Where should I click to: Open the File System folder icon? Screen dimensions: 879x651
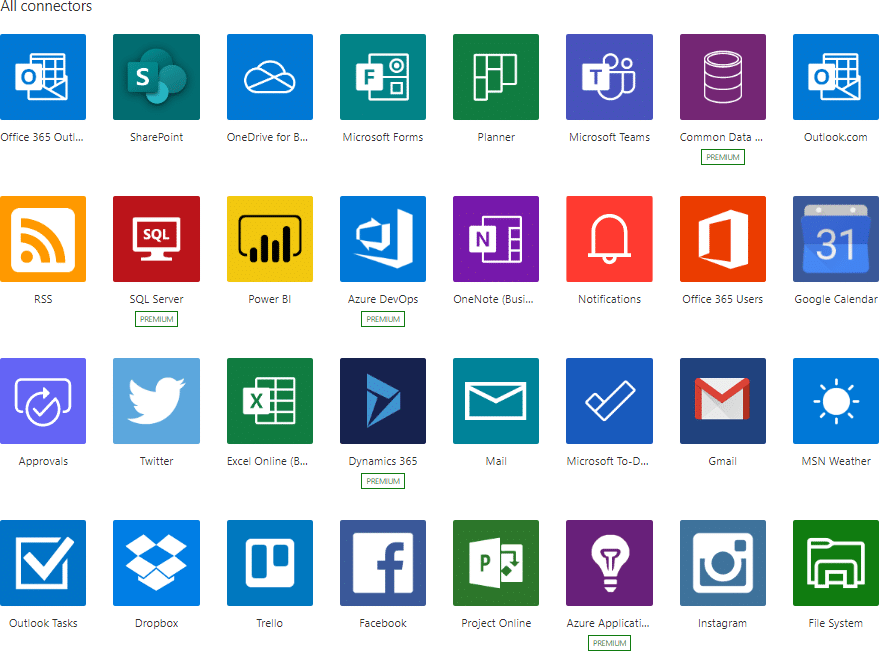pyautogui.click(x=836, y=563)
